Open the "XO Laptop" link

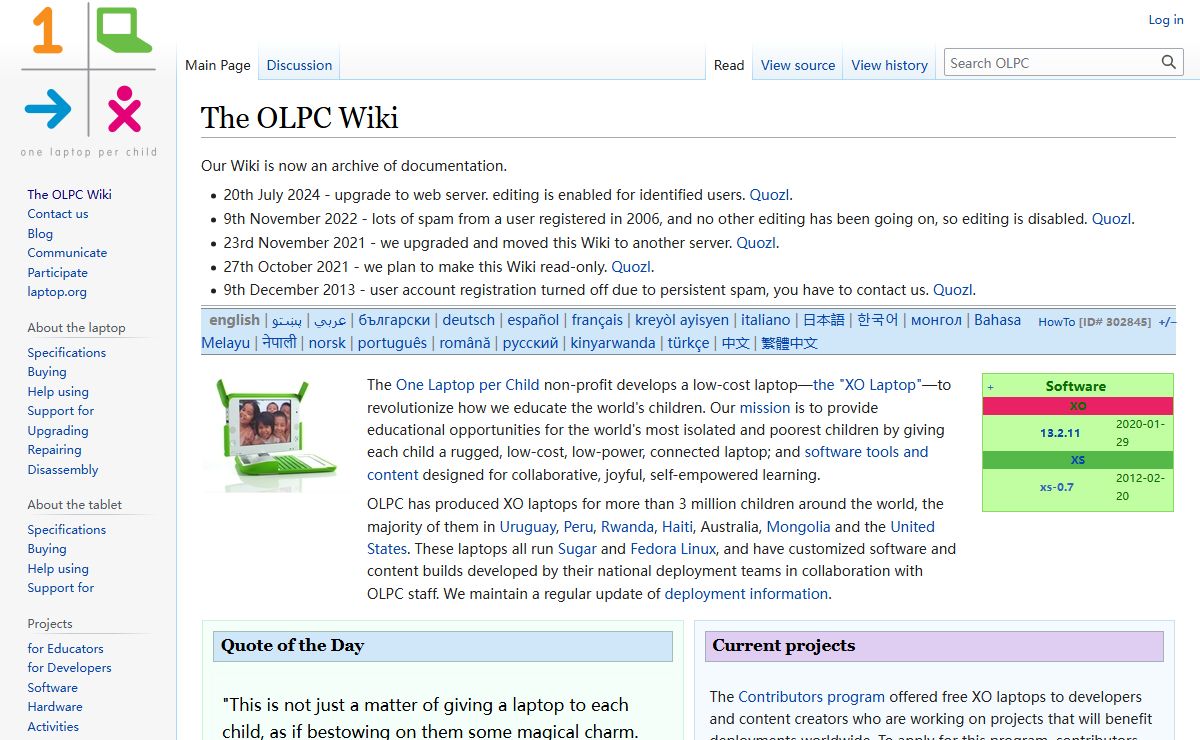coord(867,384)
